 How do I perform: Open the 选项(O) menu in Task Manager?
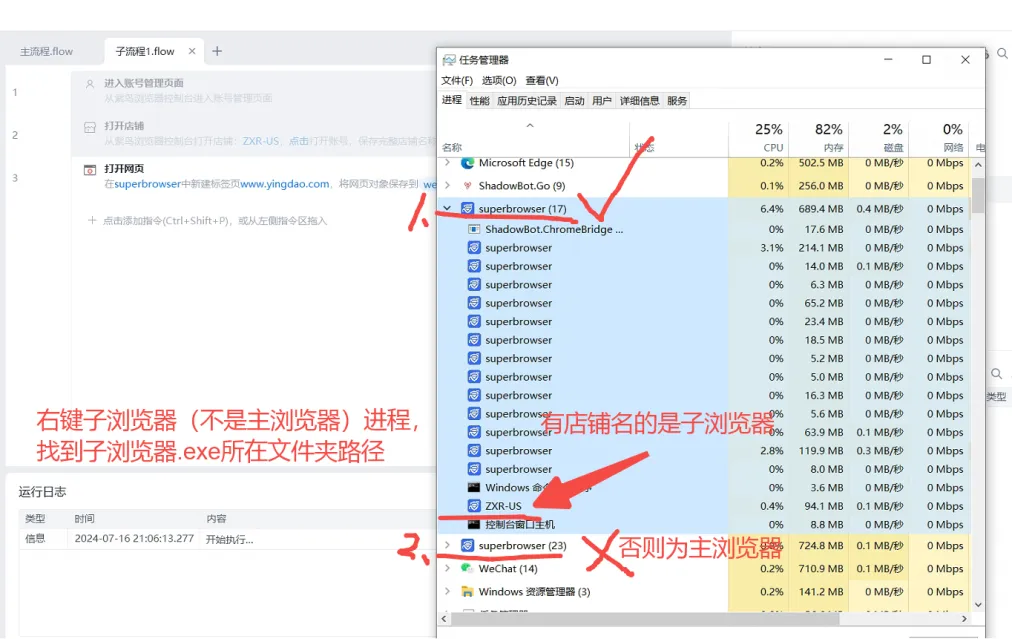[499, 81]
